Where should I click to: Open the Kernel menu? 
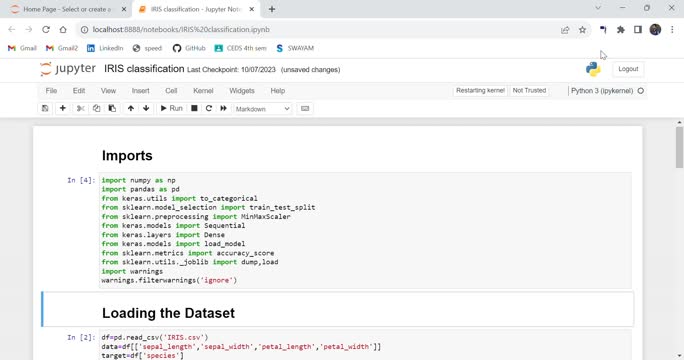click(203, 91)
